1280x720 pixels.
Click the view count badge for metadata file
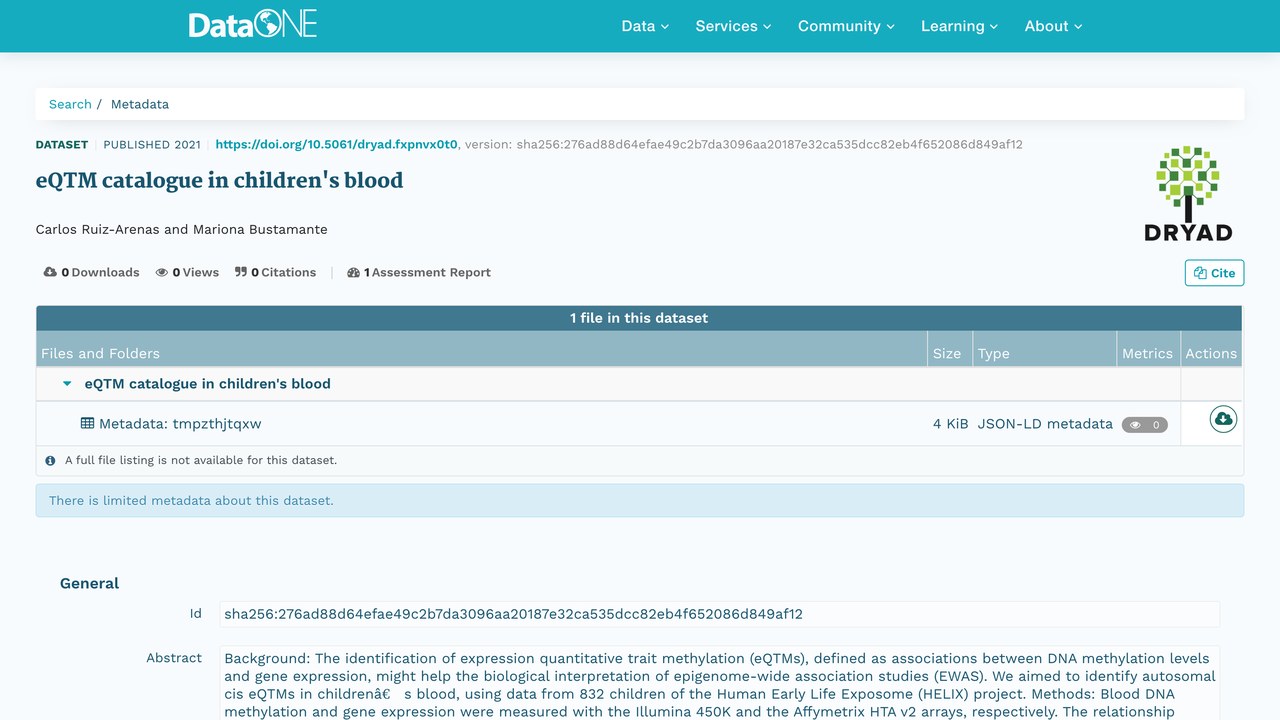point(1145,425)
